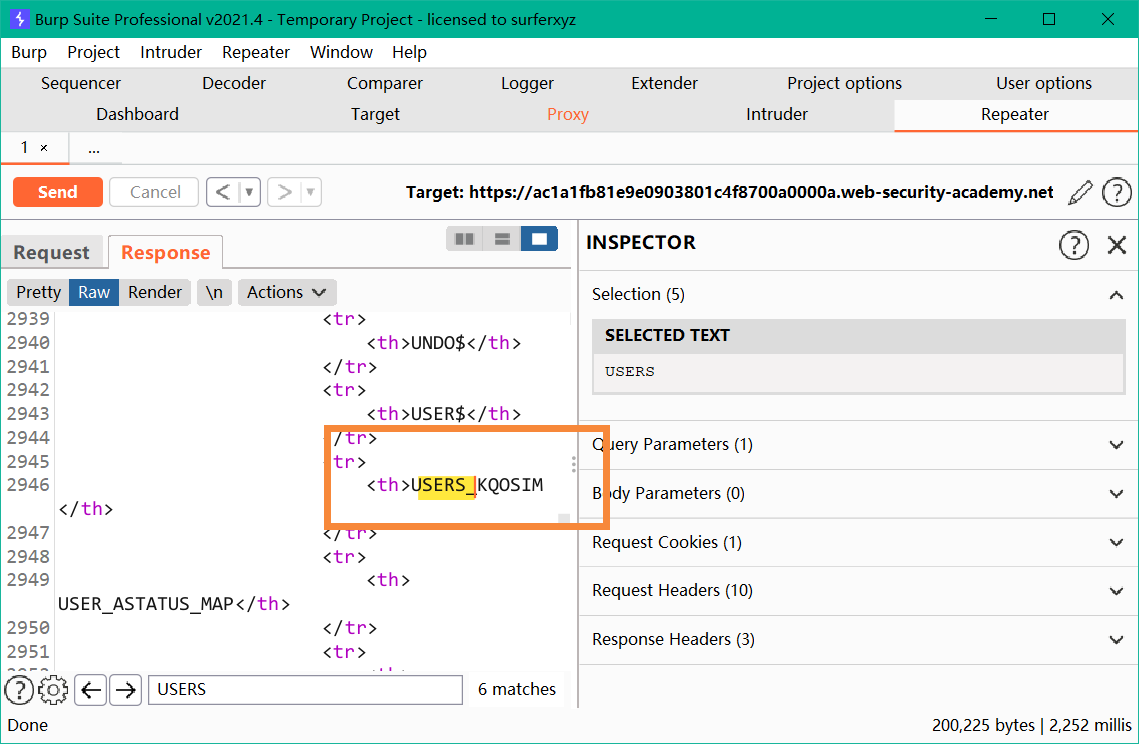Open search settings gear icon
The width and height of the screenshot is (1139, 744).
click(x=53, y=690)
